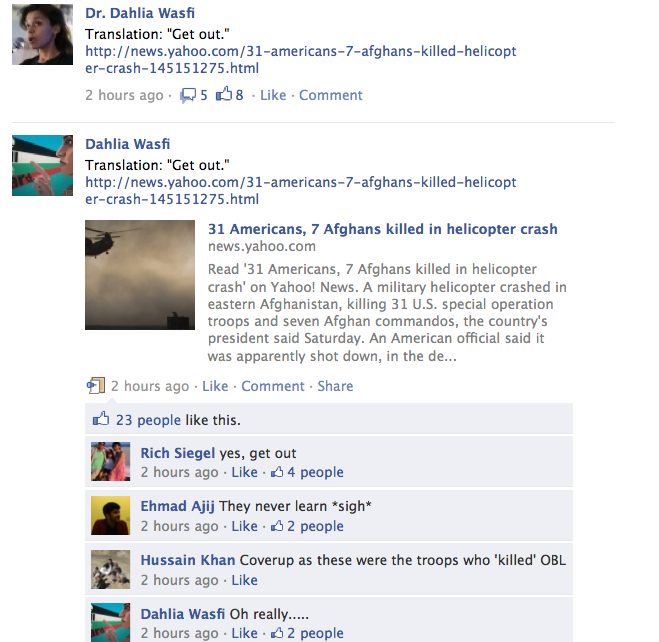
Task: View the 23 people who like this
Action: 148,420
